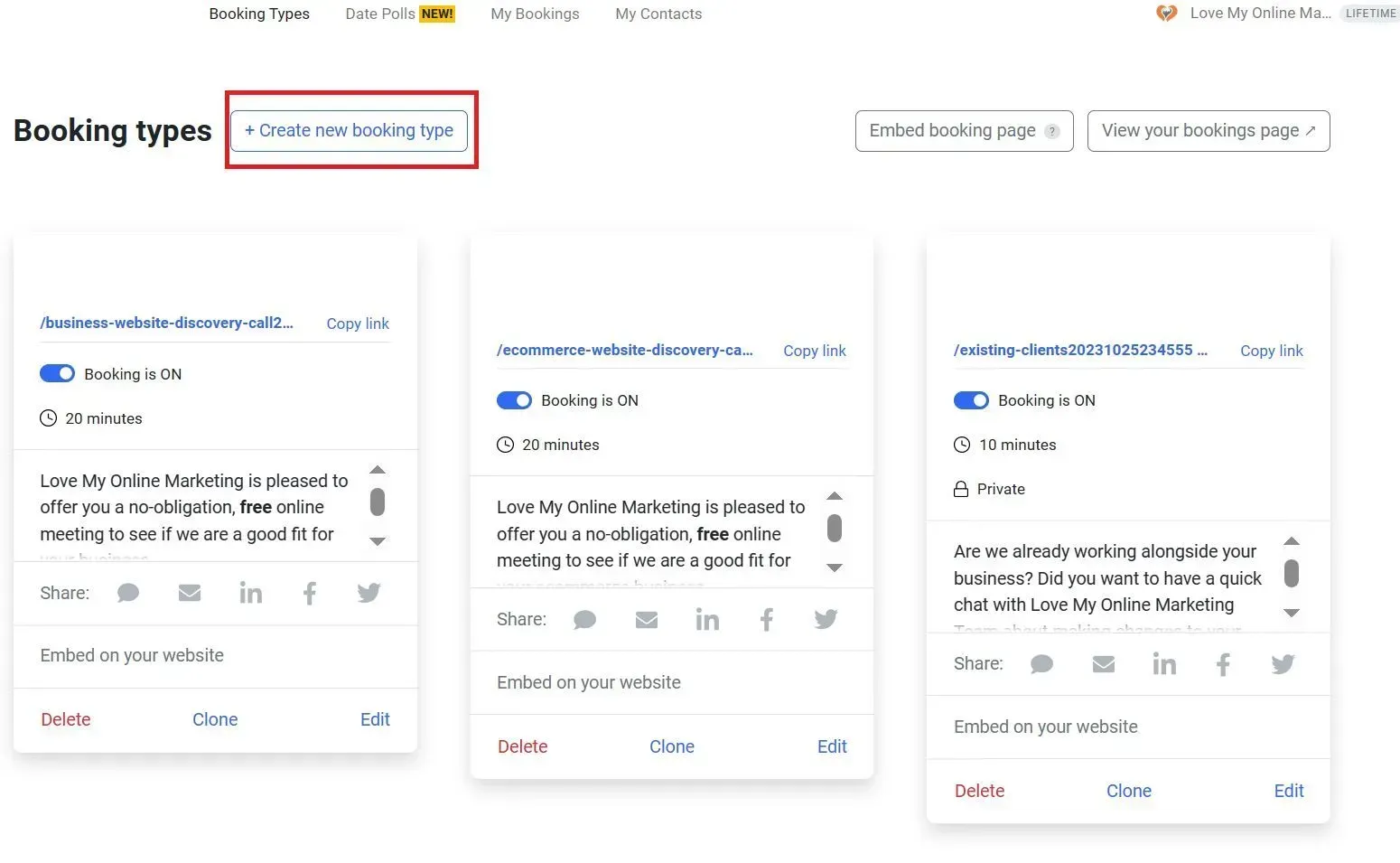Share existing-clients booking on Facebook
Viewport: 1400px width, 863px height.
pos(1224,664)
